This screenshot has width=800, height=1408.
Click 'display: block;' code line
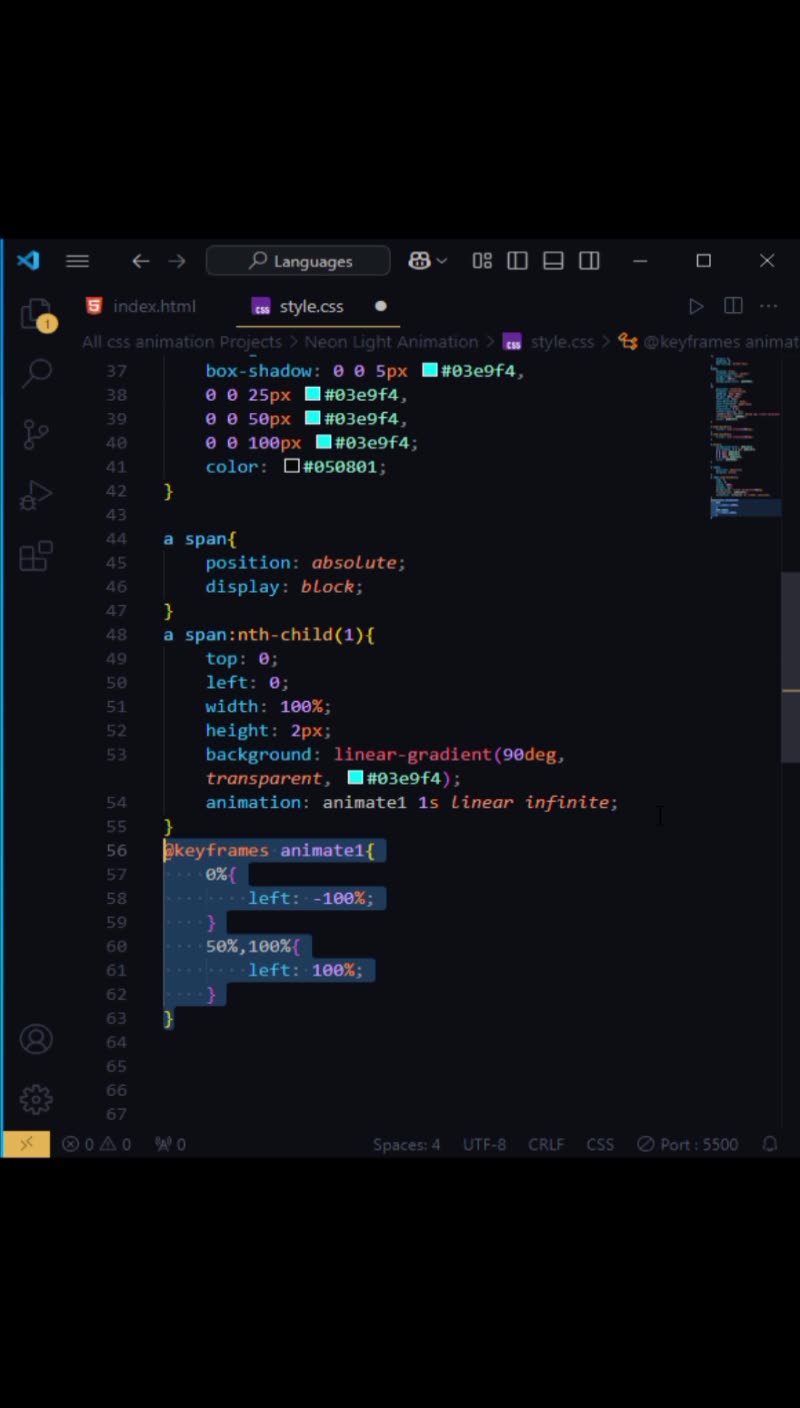coord(284,586)
